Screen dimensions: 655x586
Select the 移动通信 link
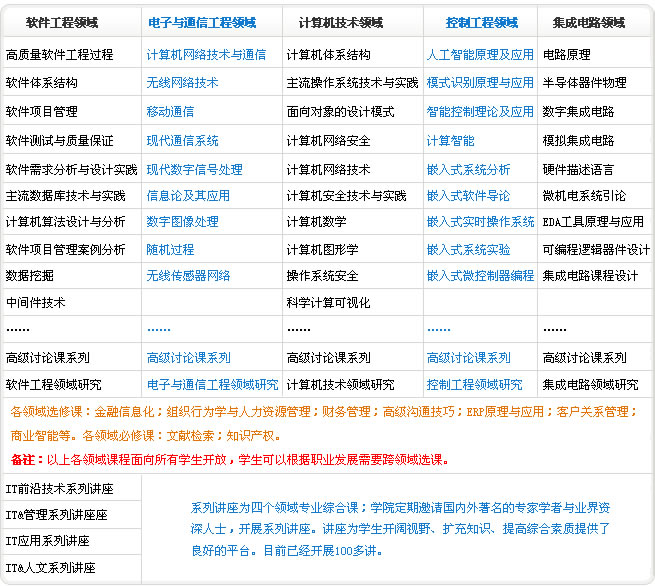tap(170, 112)
